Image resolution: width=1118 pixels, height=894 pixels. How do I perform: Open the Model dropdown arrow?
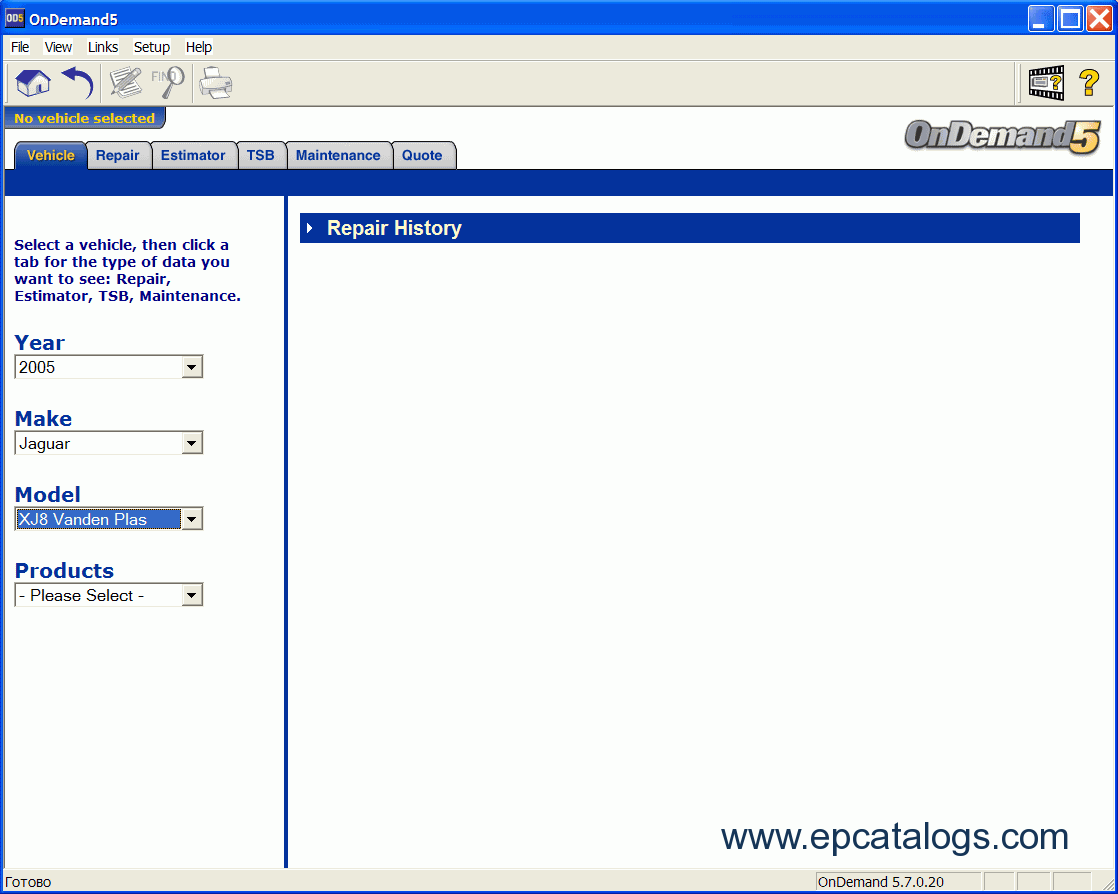(192, 519)
